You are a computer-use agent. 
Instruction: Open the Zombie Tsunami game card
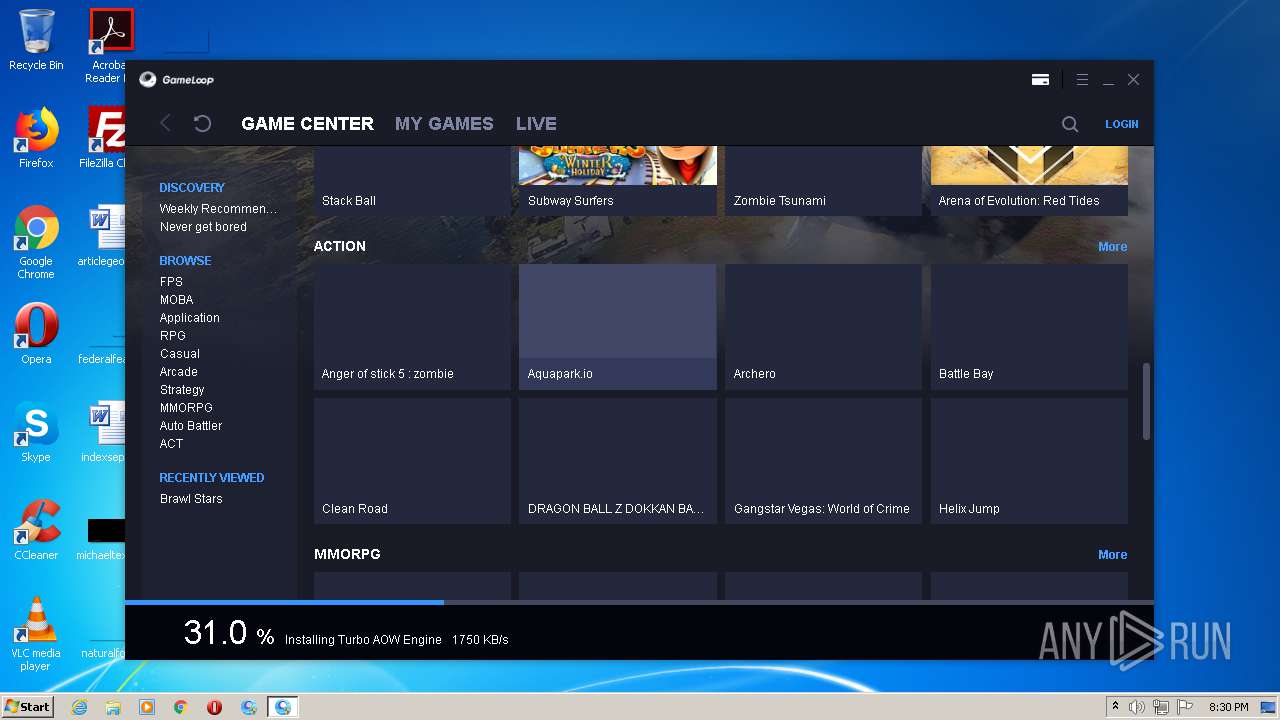click(823, 181)
